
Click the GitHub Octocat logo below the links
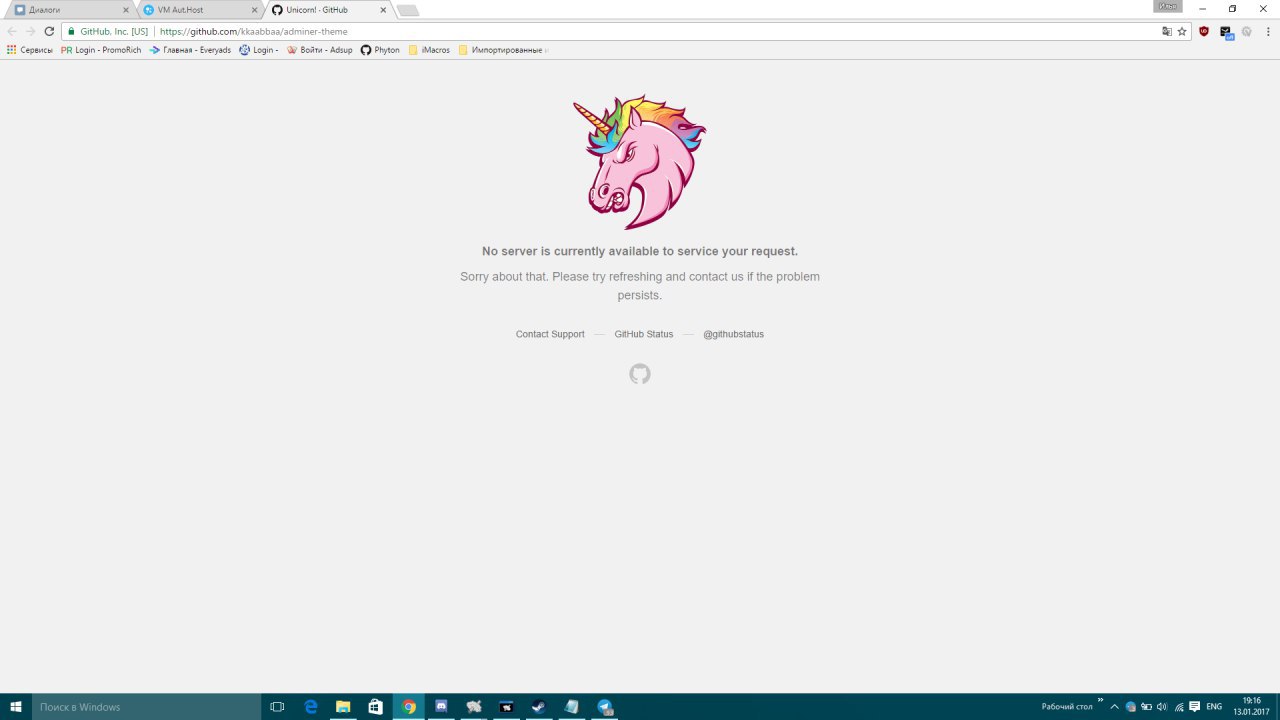pyautogui.click(x=640, y=374)
